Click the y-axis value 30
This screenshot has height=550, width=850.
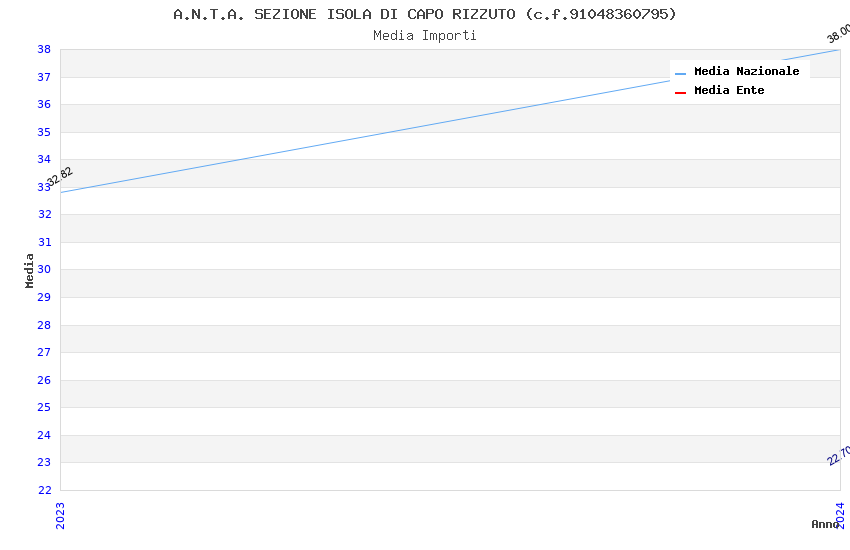pyautogui.click(x=44, y=269)
